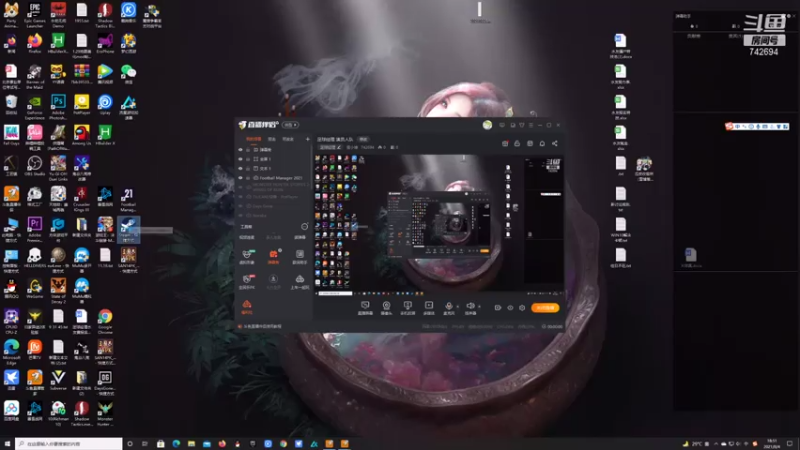Open microphone options arrow
Image resolution: width=800 pixels, height=450 pixels.
[456, 306]
